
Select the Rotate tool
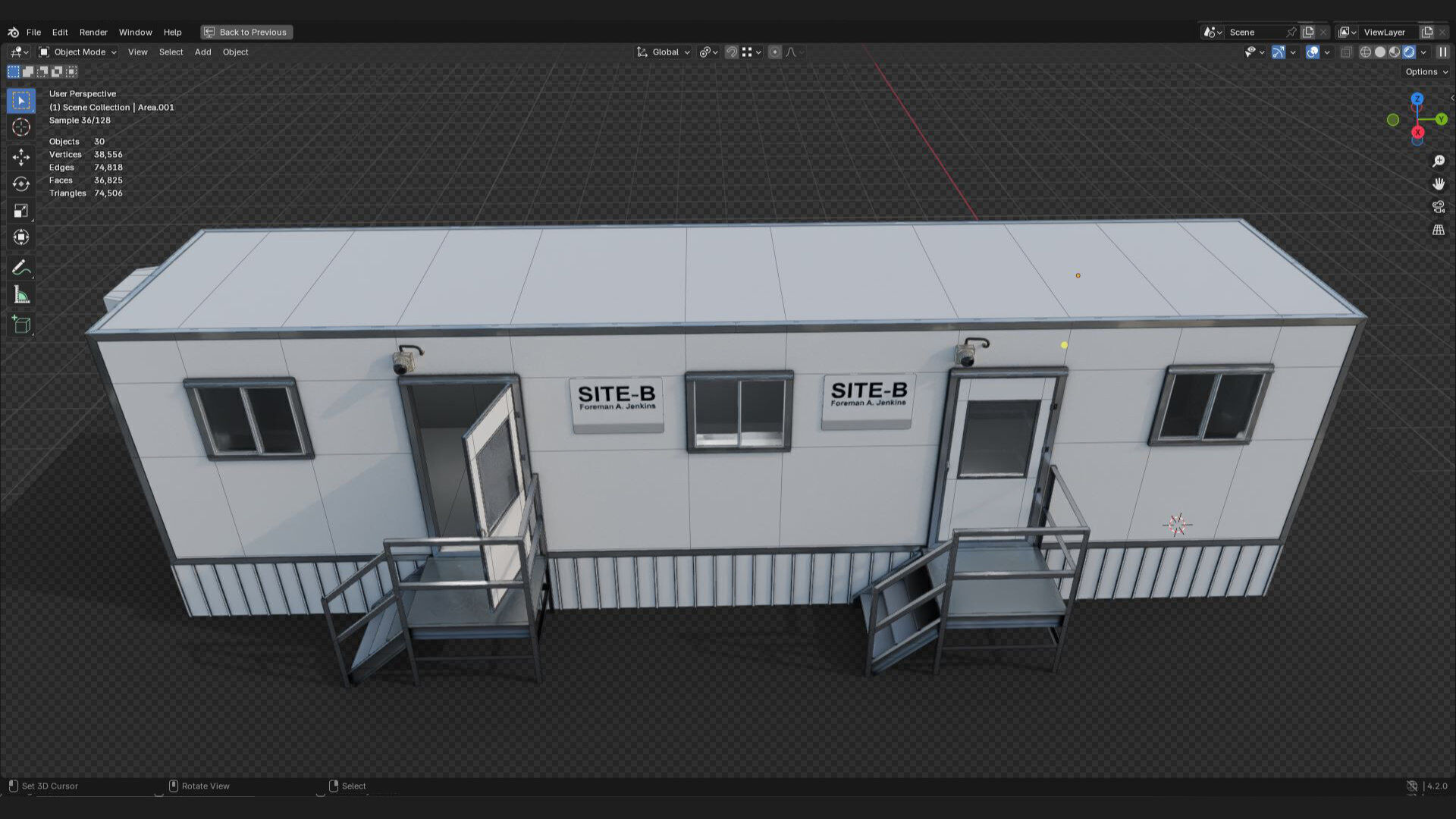[21, 184]
